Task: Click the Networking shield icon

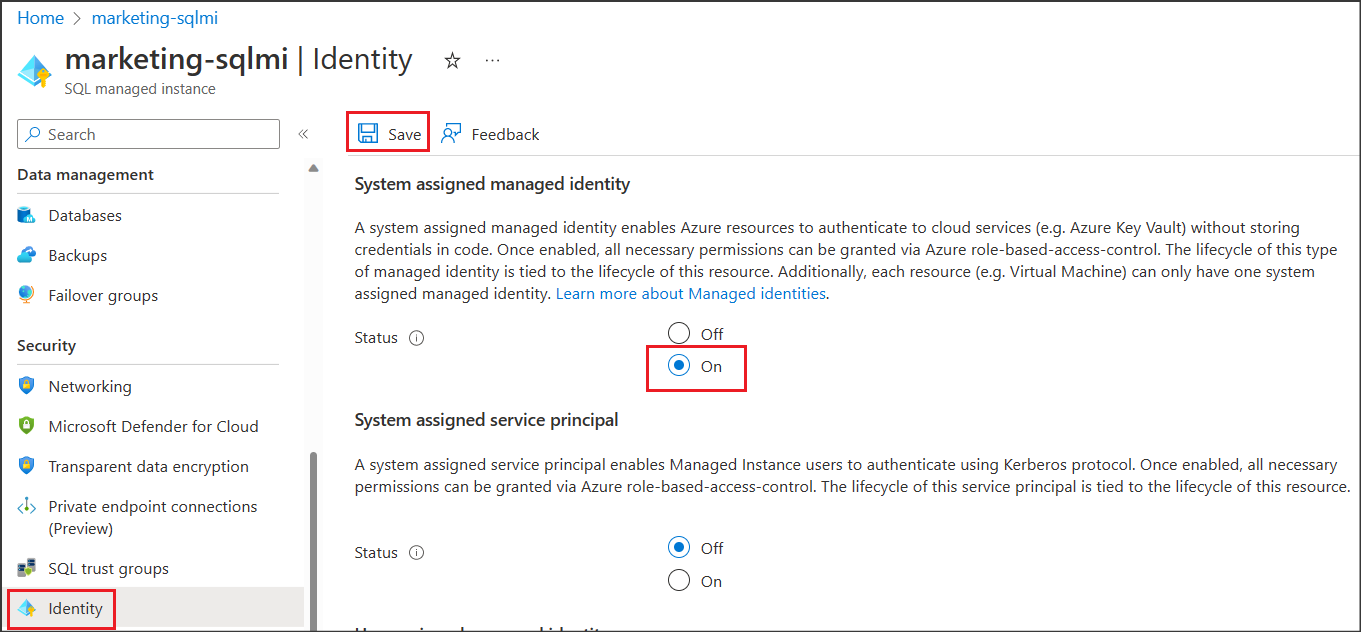Action: [27, 387]
